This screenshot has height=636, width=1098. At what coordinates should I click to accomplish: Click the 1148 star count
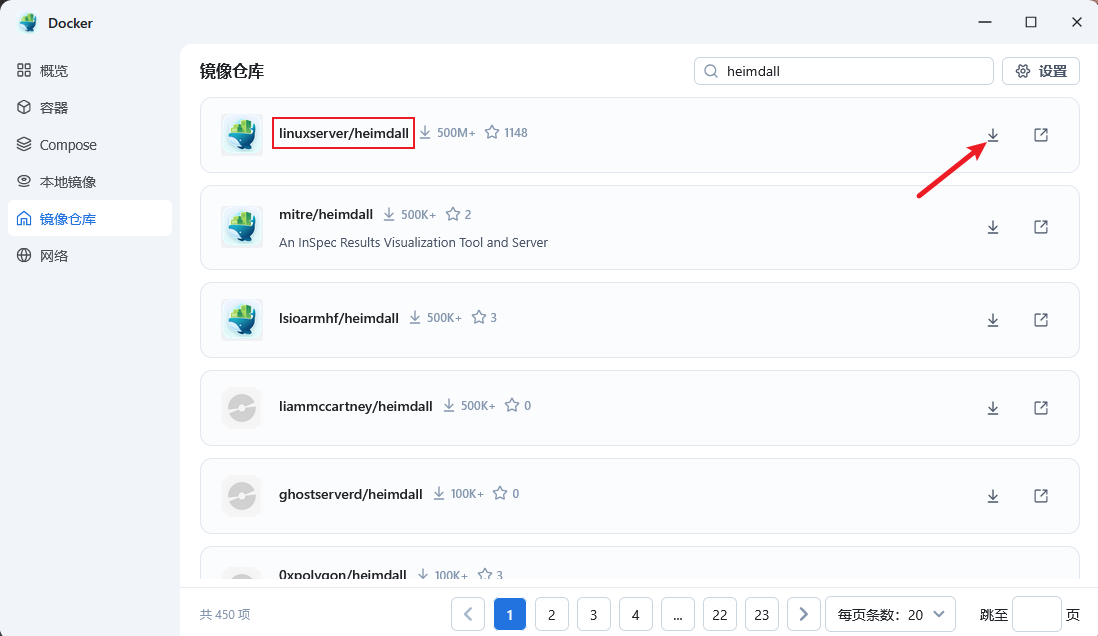[515, 132]
